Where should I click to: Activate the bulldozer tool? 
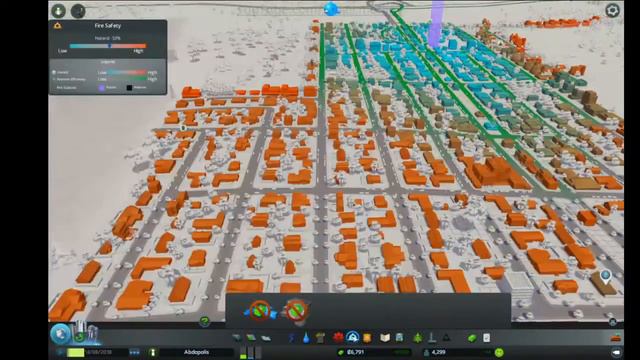pos(616,338)
